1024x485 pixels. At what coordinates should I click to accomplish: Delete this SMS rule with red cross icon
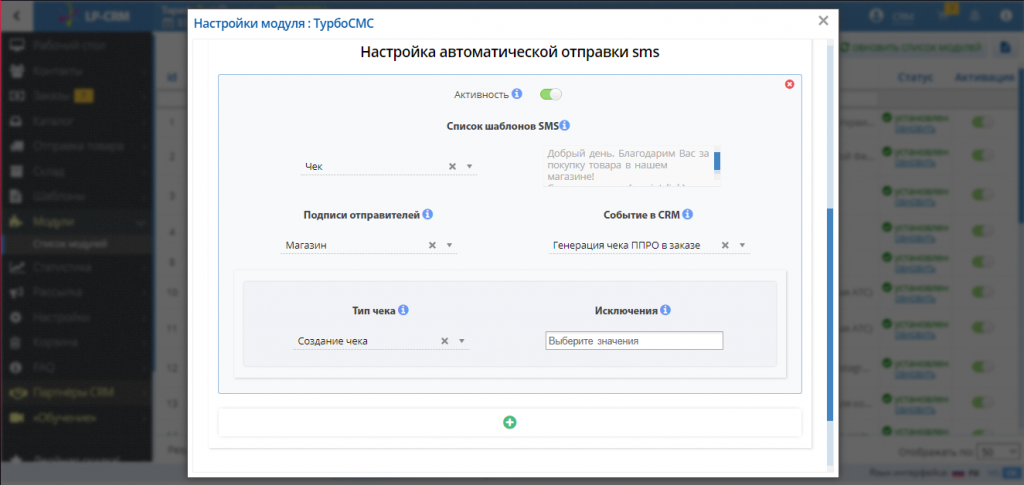tap(790, 84)
